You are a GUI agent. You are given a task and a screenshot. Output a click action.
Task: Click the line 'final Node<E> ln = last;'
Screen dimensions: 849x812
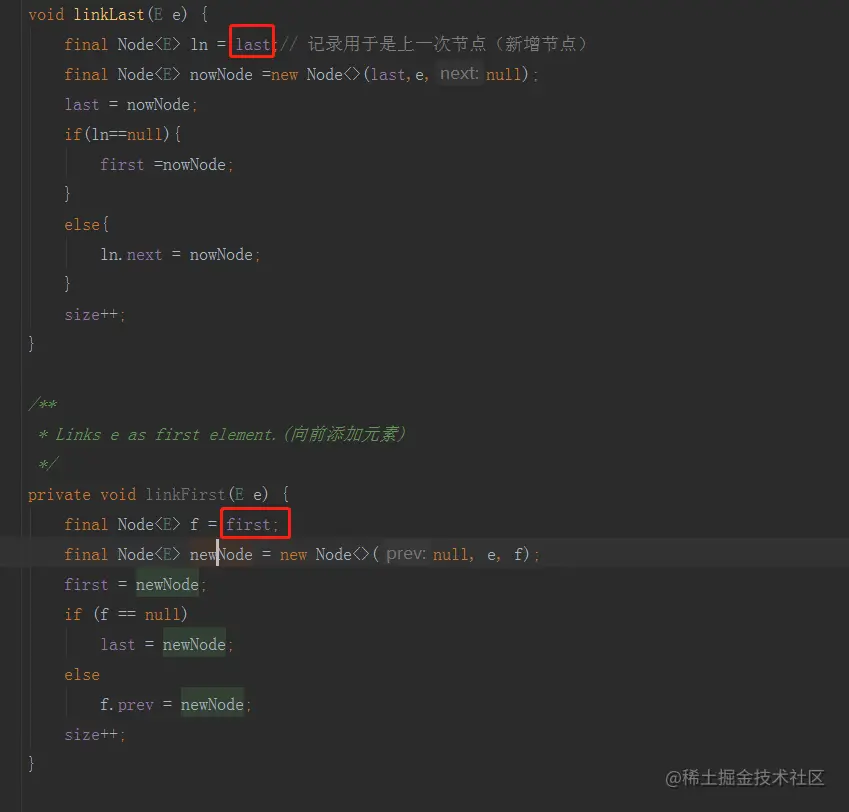[170, 44]
